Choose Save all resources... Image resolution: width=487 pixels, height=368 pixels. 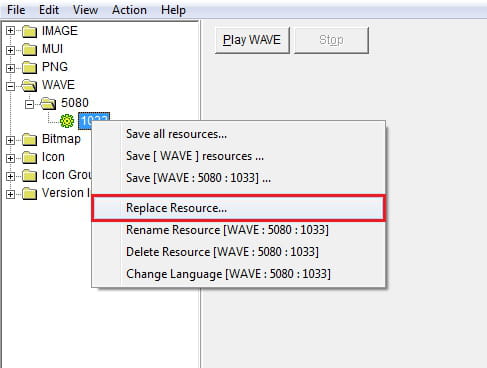pos(239,134)
